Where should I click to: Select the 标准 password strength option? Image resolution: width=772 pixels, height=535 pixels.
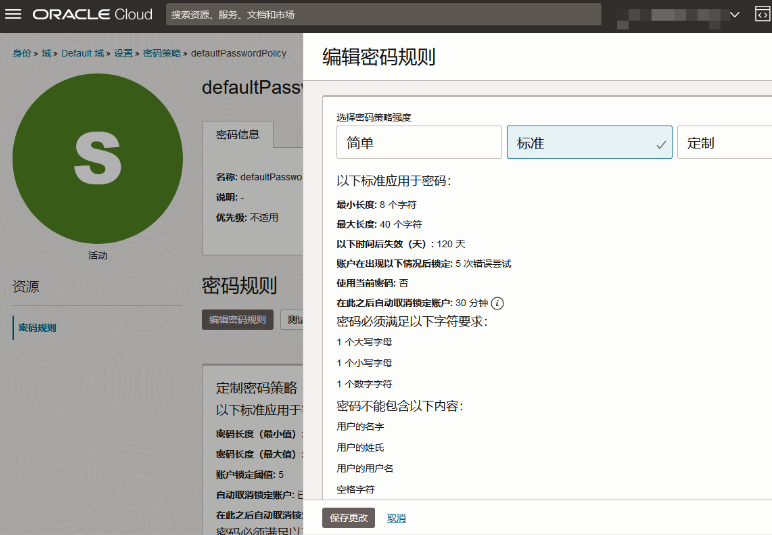589,142
